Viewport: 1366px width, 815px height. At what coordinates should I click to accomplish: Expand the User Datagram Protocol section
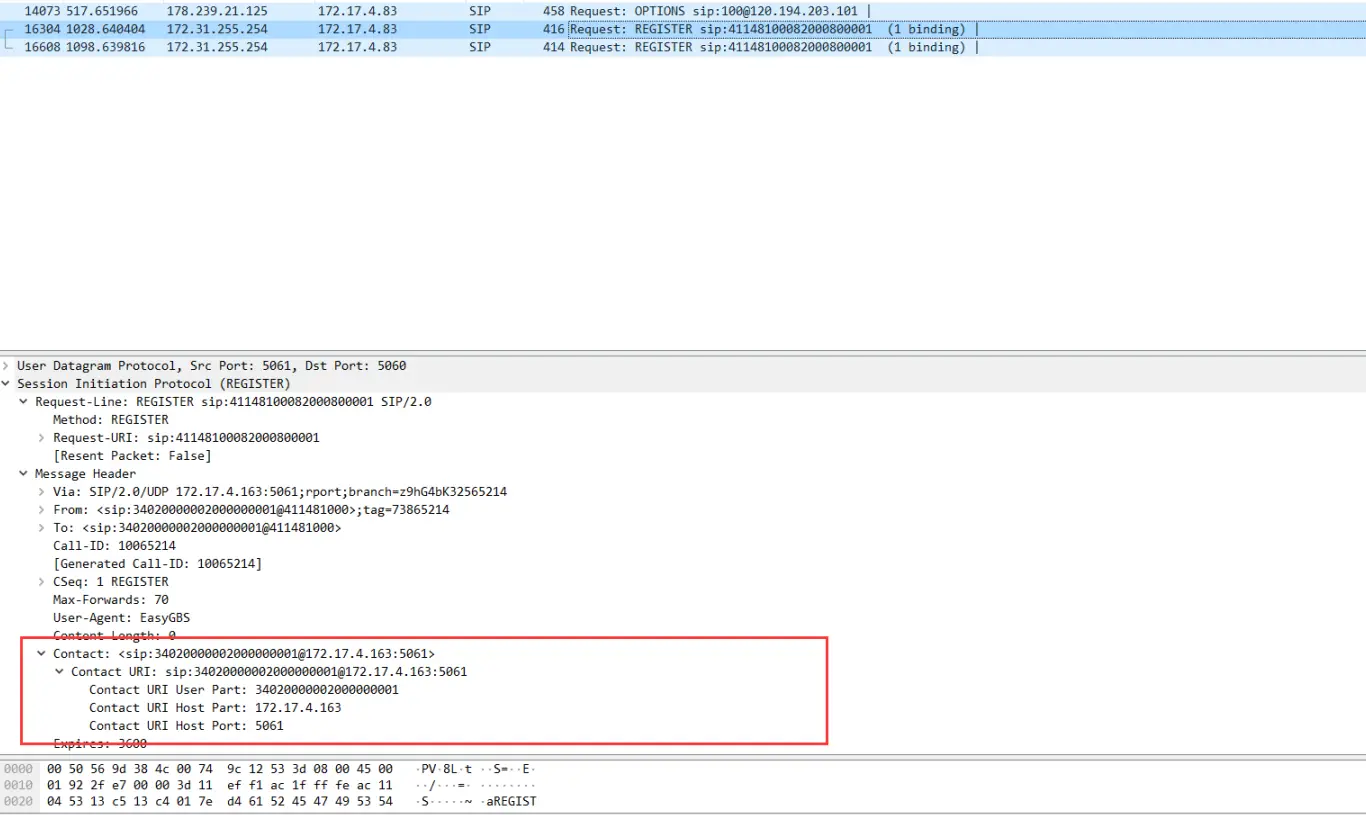pos(7,366)
